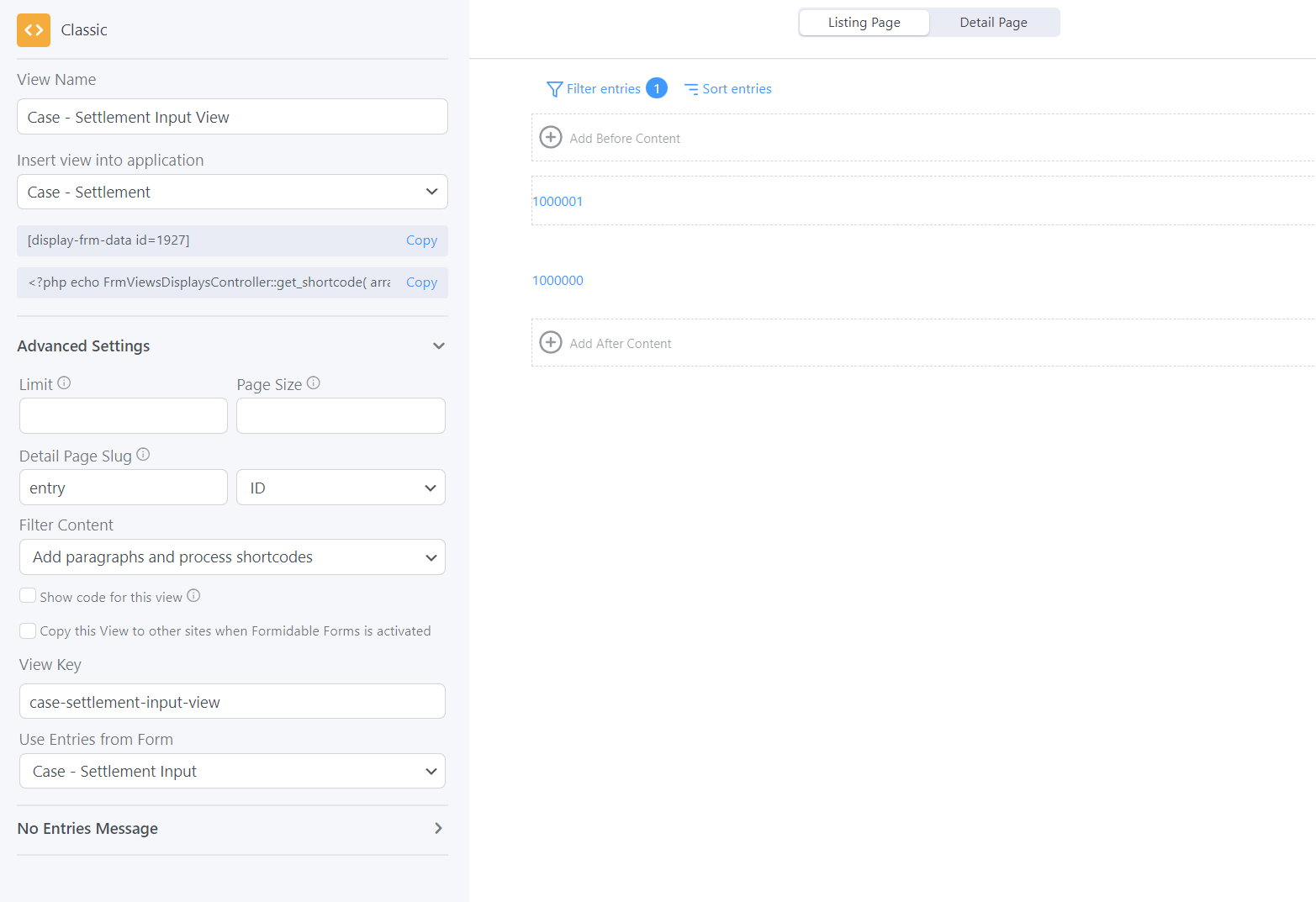This screenshot has width=1316, height=902.
Task: Copy the display-frm-data shortcode
Action: [421, 240]
